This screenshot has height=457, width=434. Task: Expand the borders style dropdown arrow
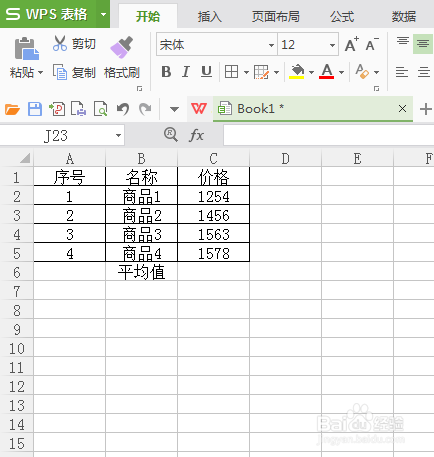pos(246,72)
